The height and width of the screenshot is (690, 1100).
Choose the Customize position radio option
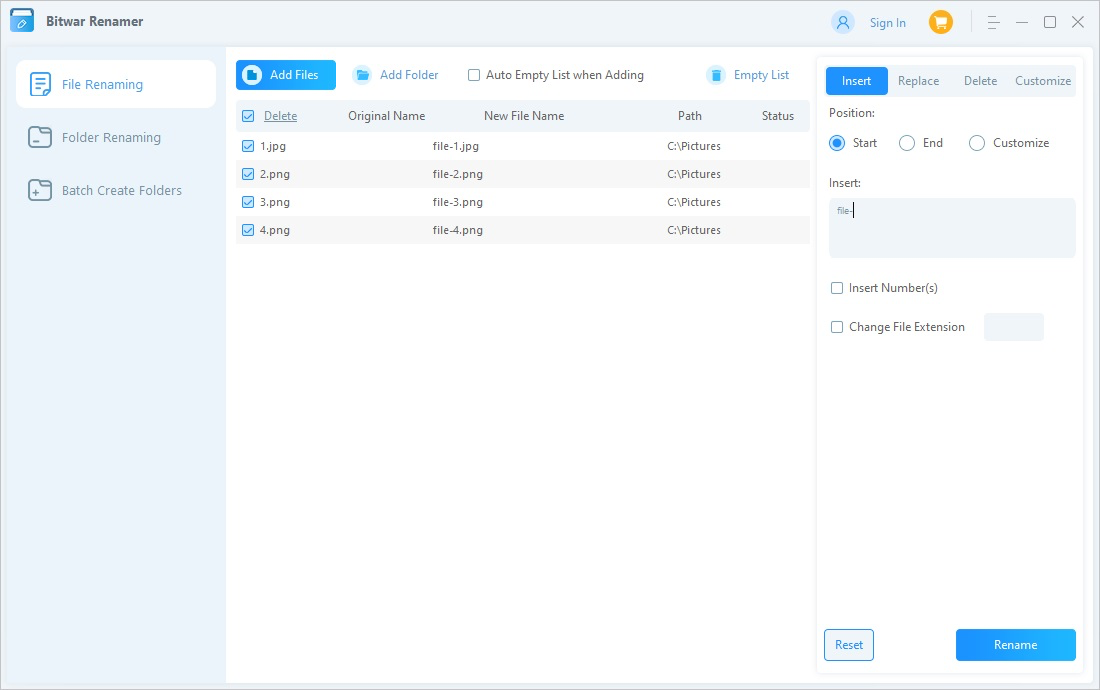pyautogui.click(x=977, y=143)
